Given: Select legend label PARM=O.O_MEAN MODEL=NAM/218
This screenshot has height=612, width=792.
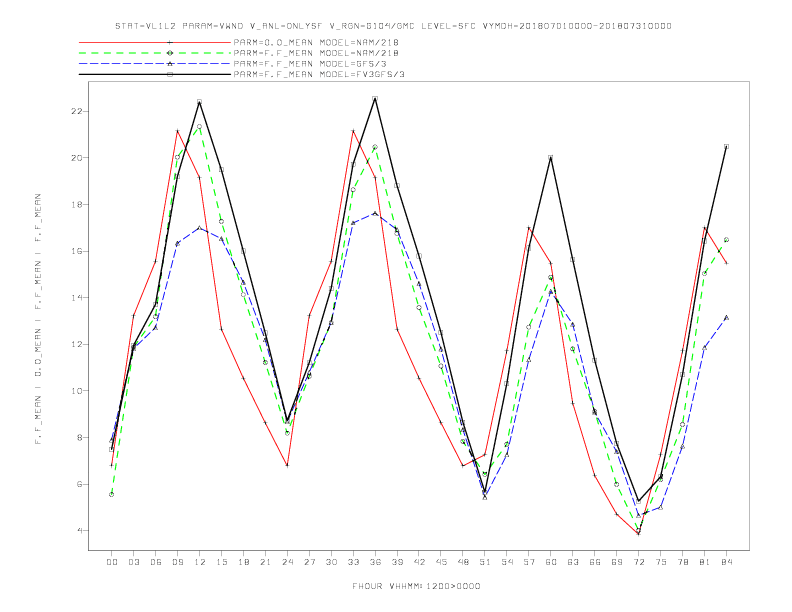Looking at the screenshot, I should [x=316, y=42].
